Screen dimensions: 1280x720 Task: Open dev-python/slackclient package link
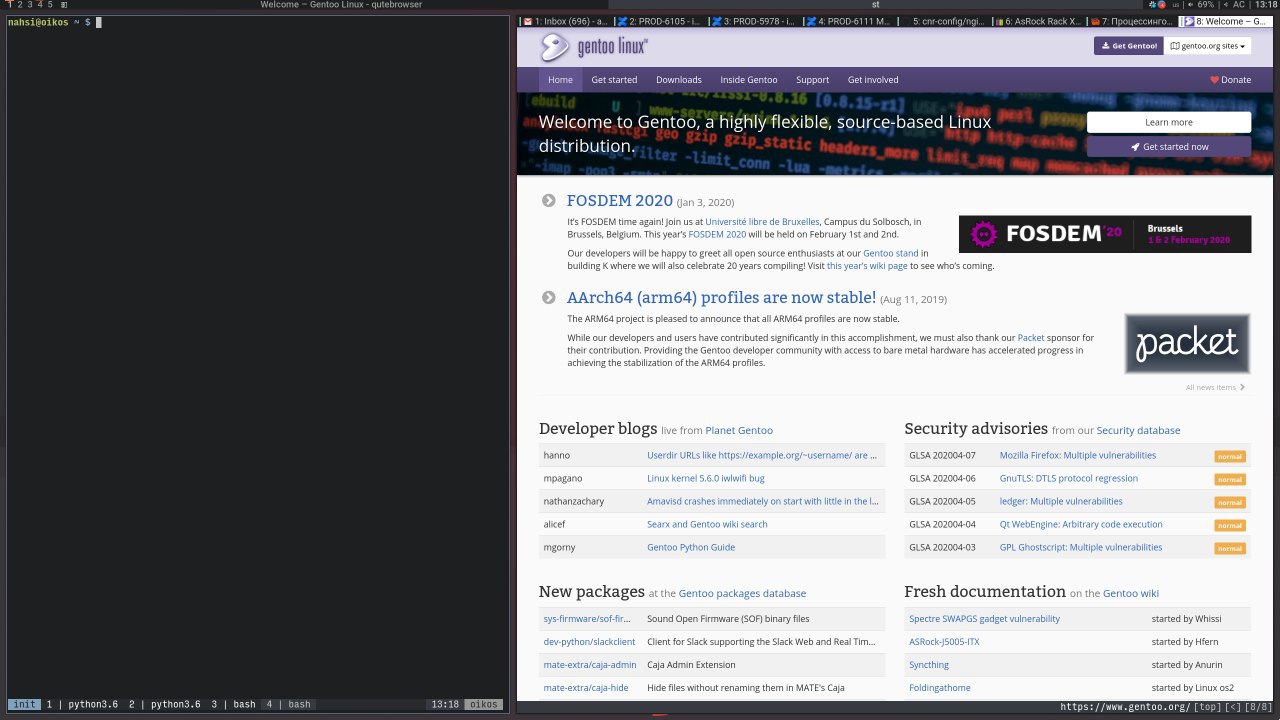click(589, 642)
